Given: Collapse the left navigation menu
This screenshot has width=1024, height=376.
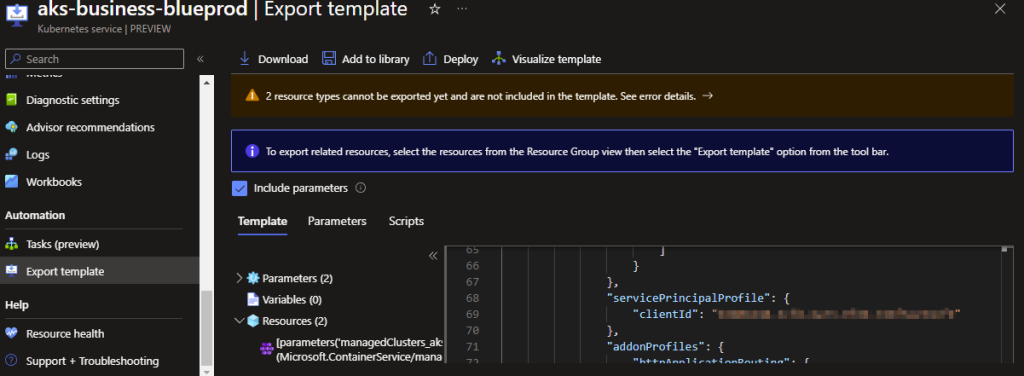Looking at the screenshot, I should (200, 59).
